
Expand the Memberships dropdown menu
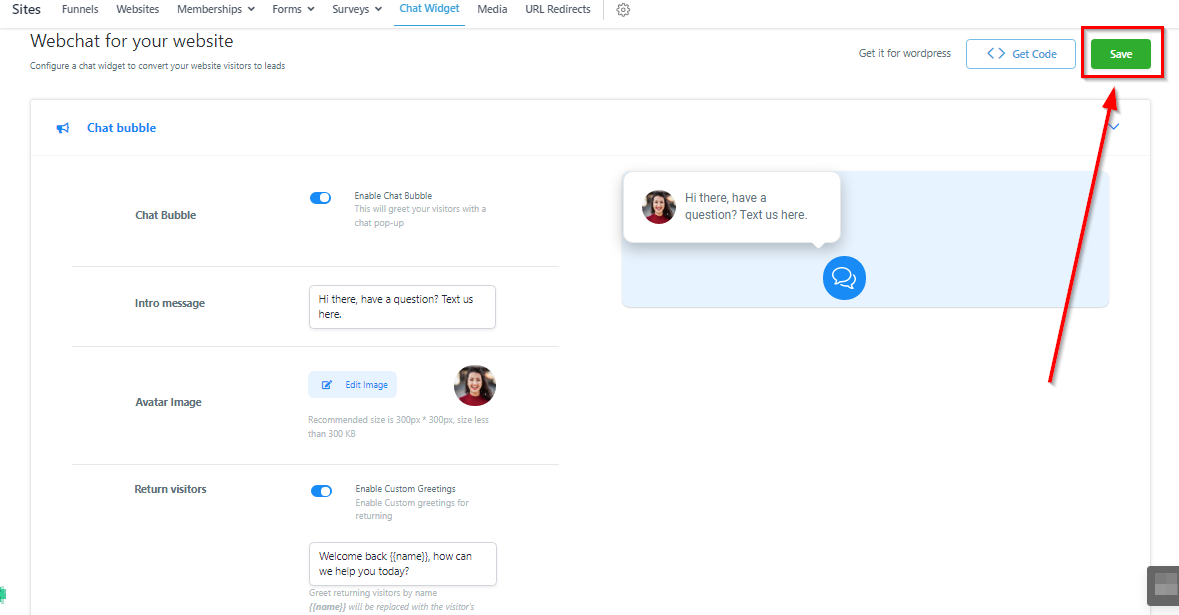215,9
